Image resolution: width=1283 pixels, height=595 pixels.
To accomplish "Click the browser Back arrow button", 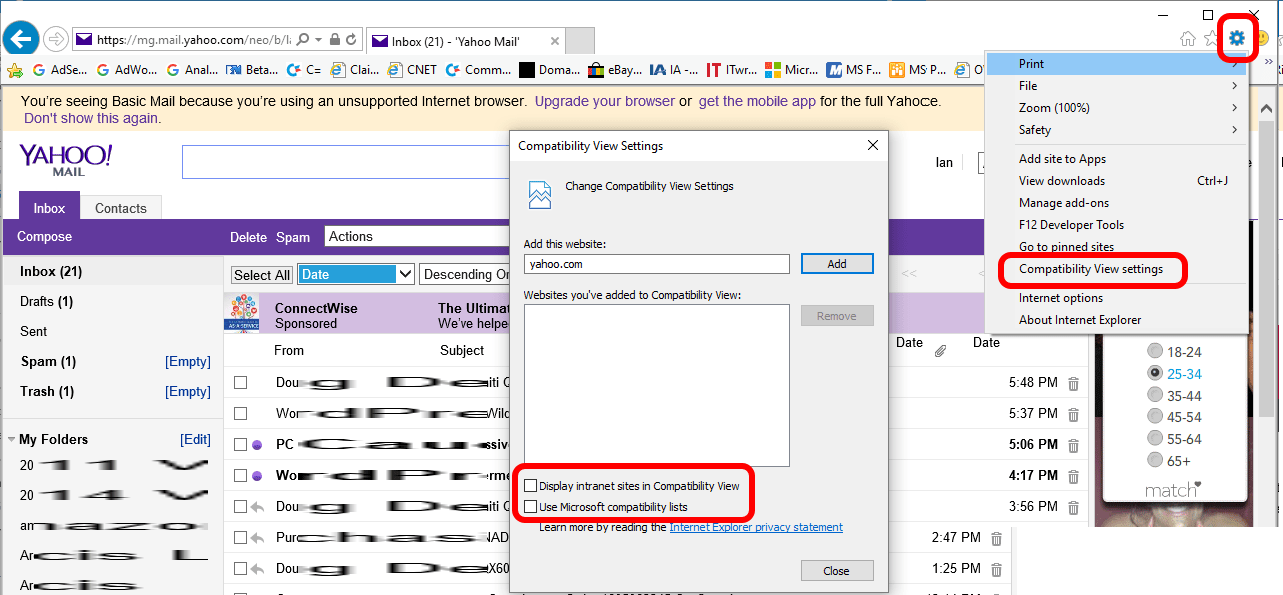I will (21, 39).
